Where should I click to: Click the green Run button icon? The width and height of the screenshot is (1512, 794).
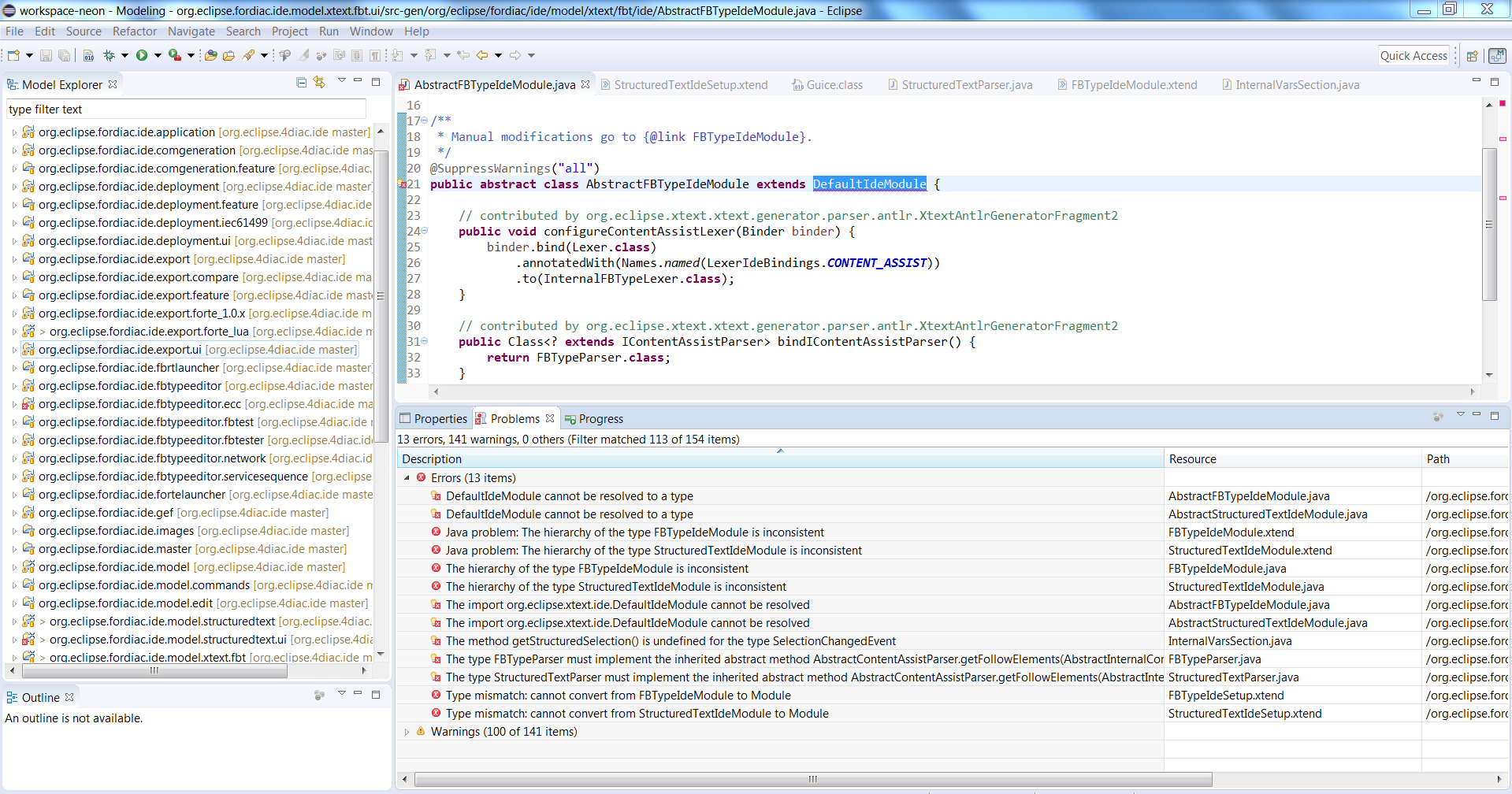point(142,55)
